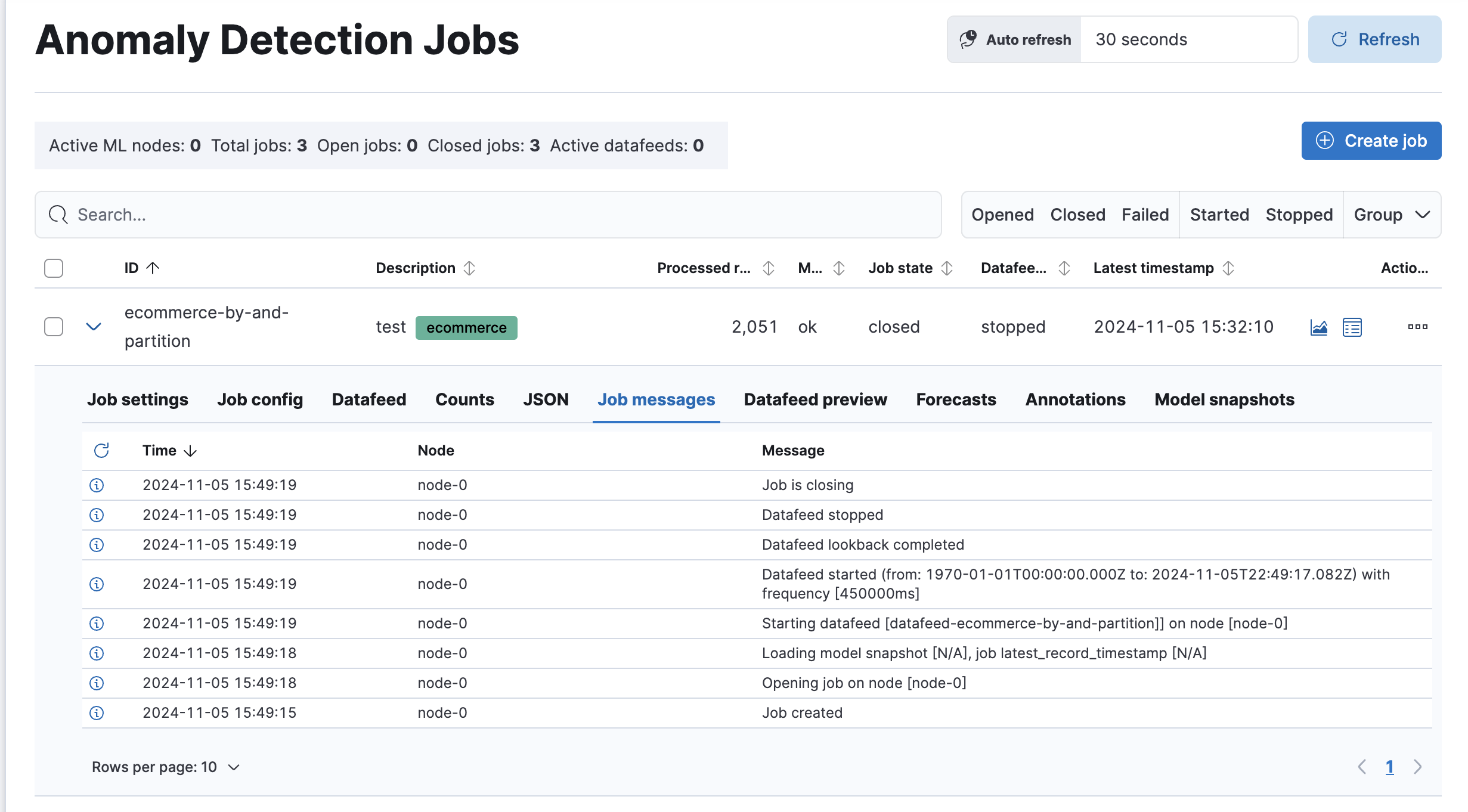
Task: Go to previous messages page arrow
Action: pyautogui.click(x=1362, y=767)
